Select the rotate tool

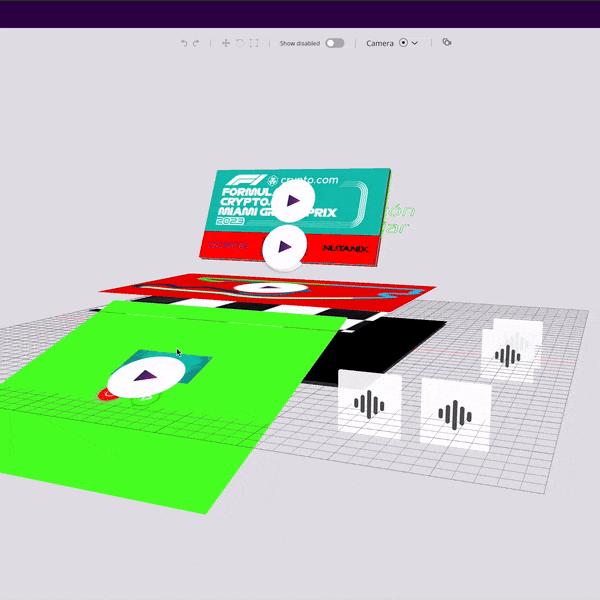click(x=240, y=43)
